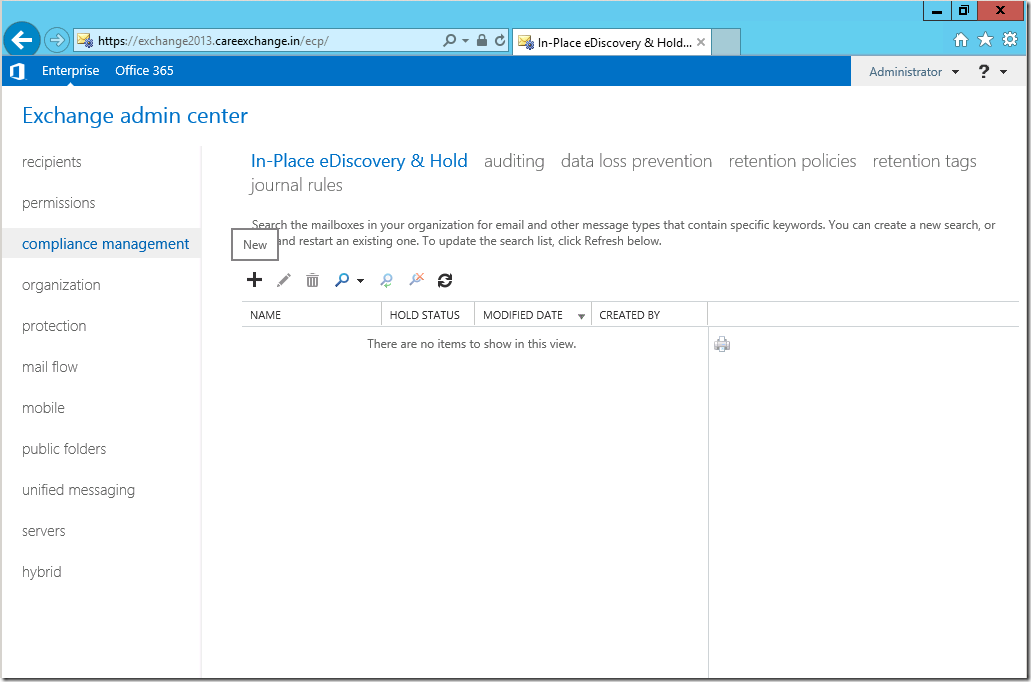Switch to the retention tags tab
The height and width of the screenshot is (682, 1031).
point(924,161)
